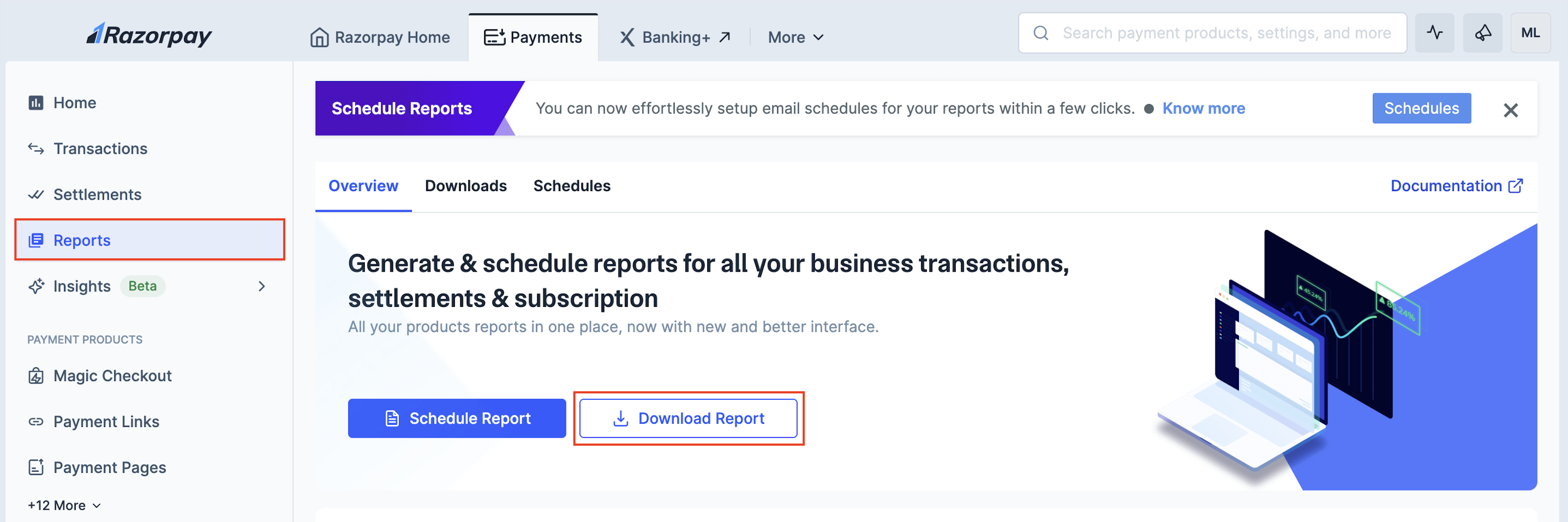Switch to the Downloads tab

pyautogui.click(x=466, y=186)
